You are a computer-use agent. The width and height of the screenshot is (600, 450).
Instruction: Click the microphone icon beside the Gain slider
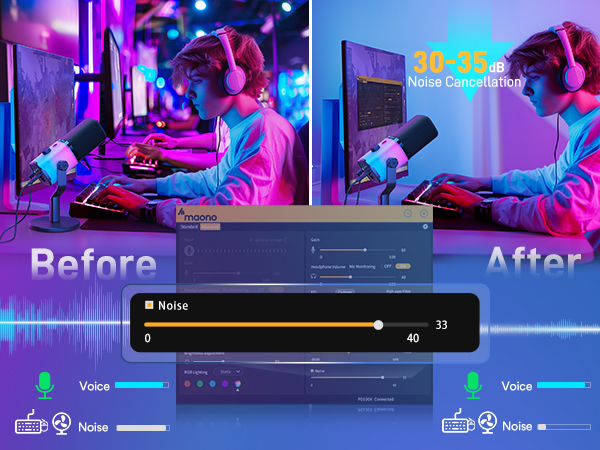point(313,250)
